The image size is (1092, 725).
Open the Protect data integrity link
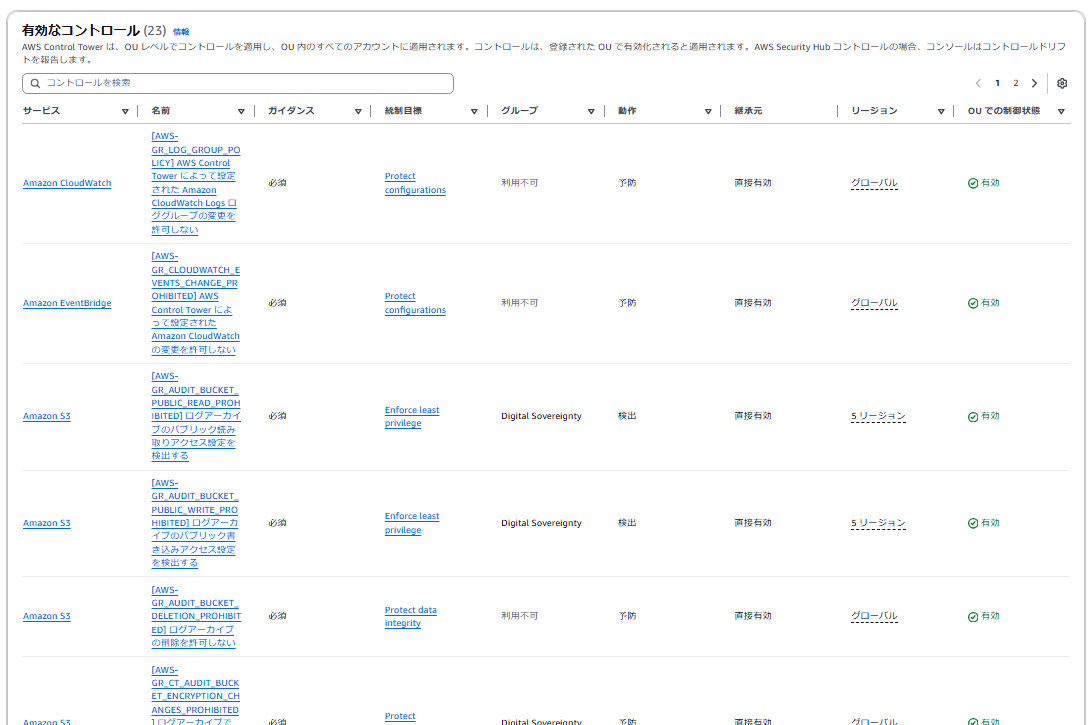pos(410,616)
